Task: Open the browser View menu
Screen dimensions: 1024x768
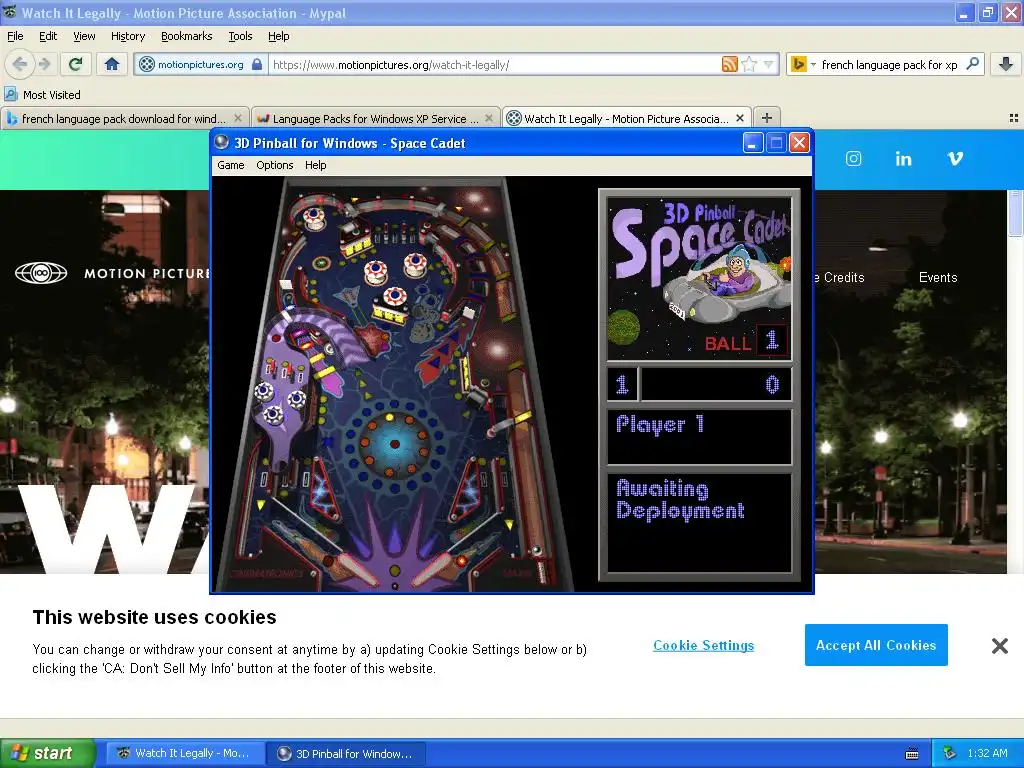Action: click(x=84, y=36)
